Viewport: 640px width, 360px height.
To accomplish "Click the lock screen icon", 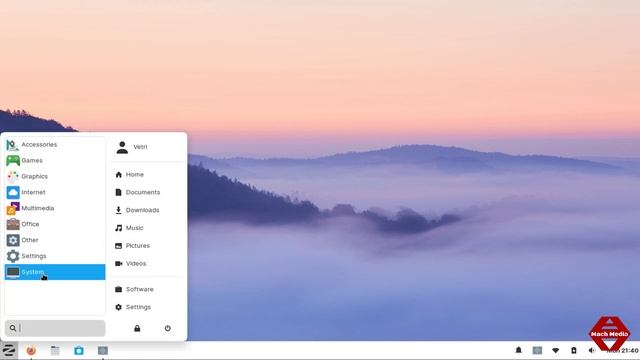I will pos(137,328).
